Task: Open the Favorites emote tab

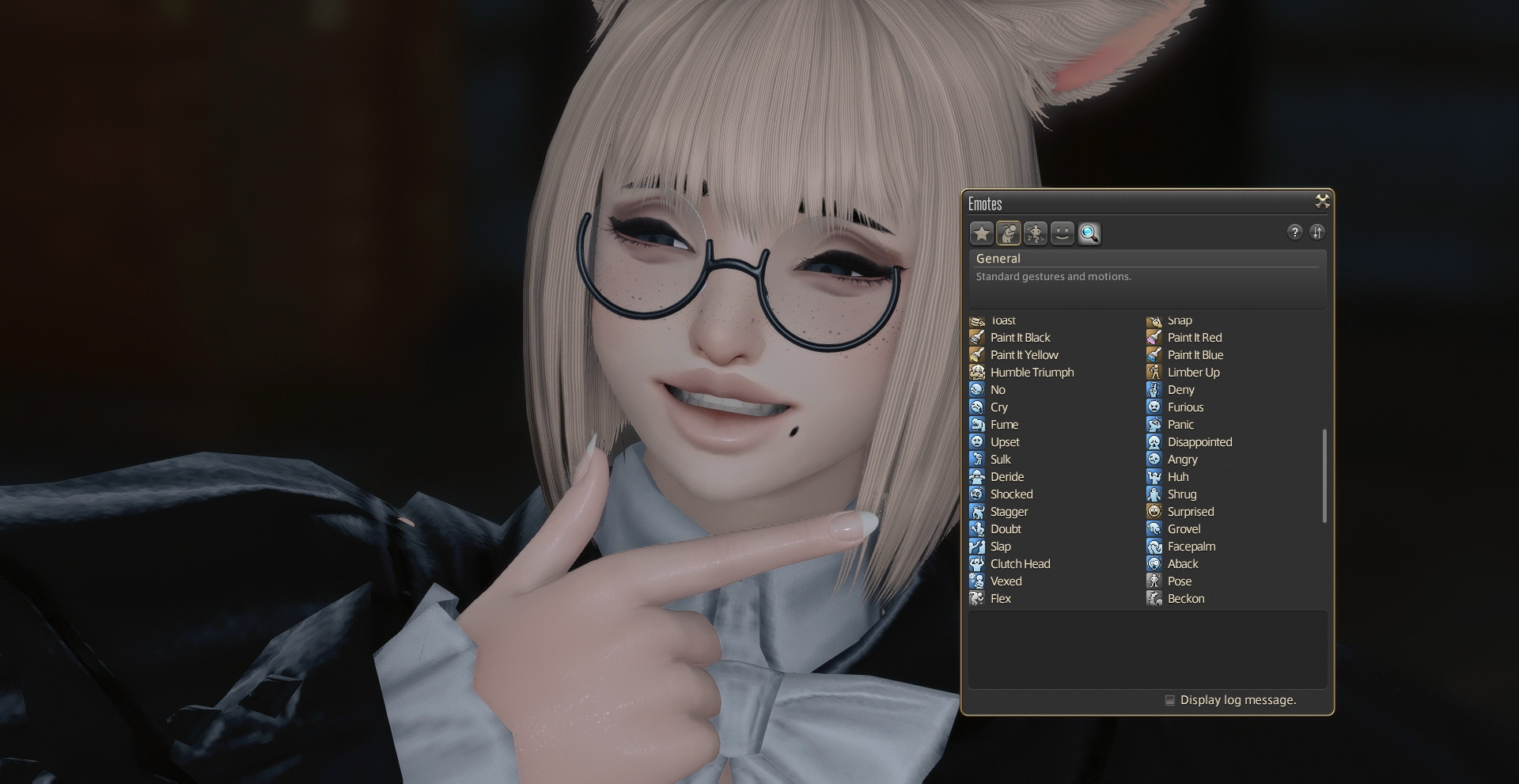Action: tap(982, 233)
